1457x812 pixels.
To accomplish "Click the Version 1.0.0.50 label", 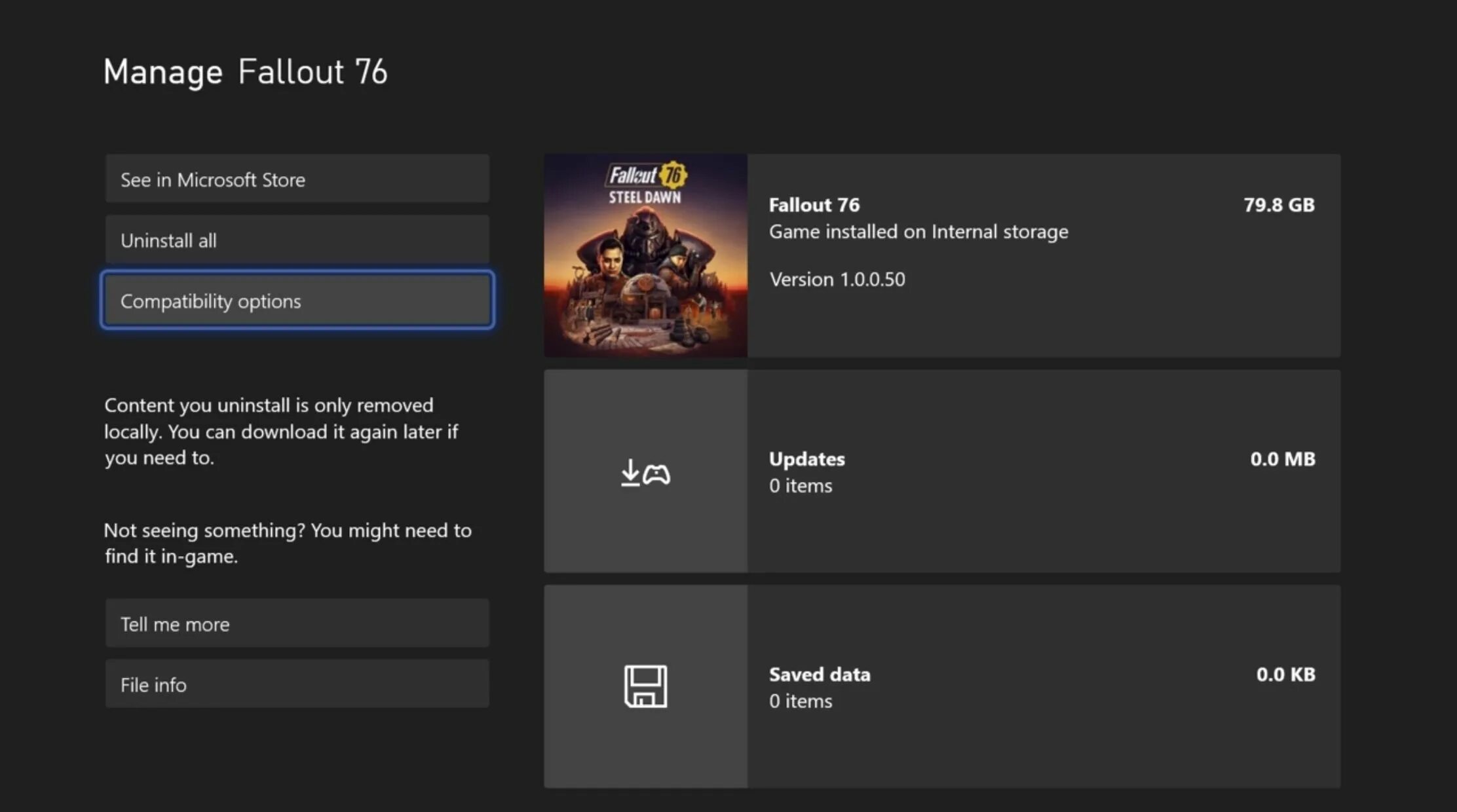I will point(837,280).
